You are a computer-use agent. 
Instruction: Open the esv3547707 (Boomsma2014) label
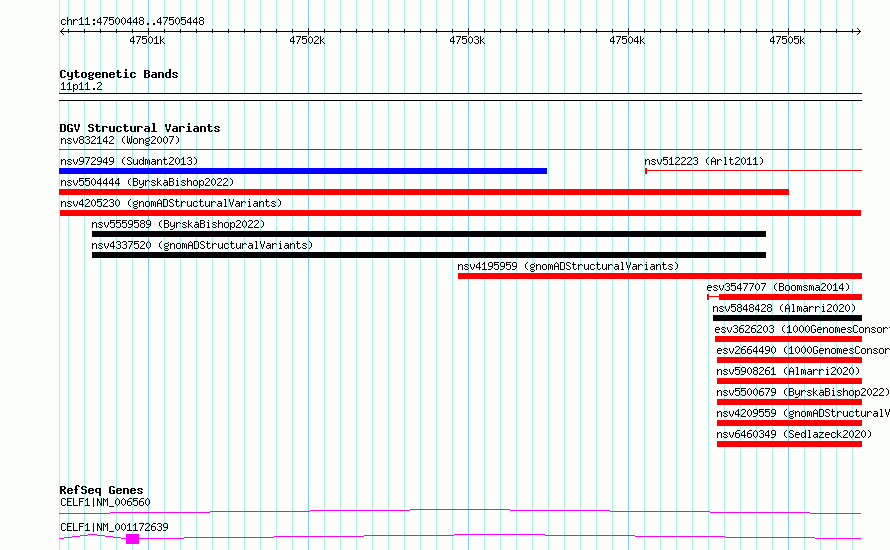coord(778,287)
